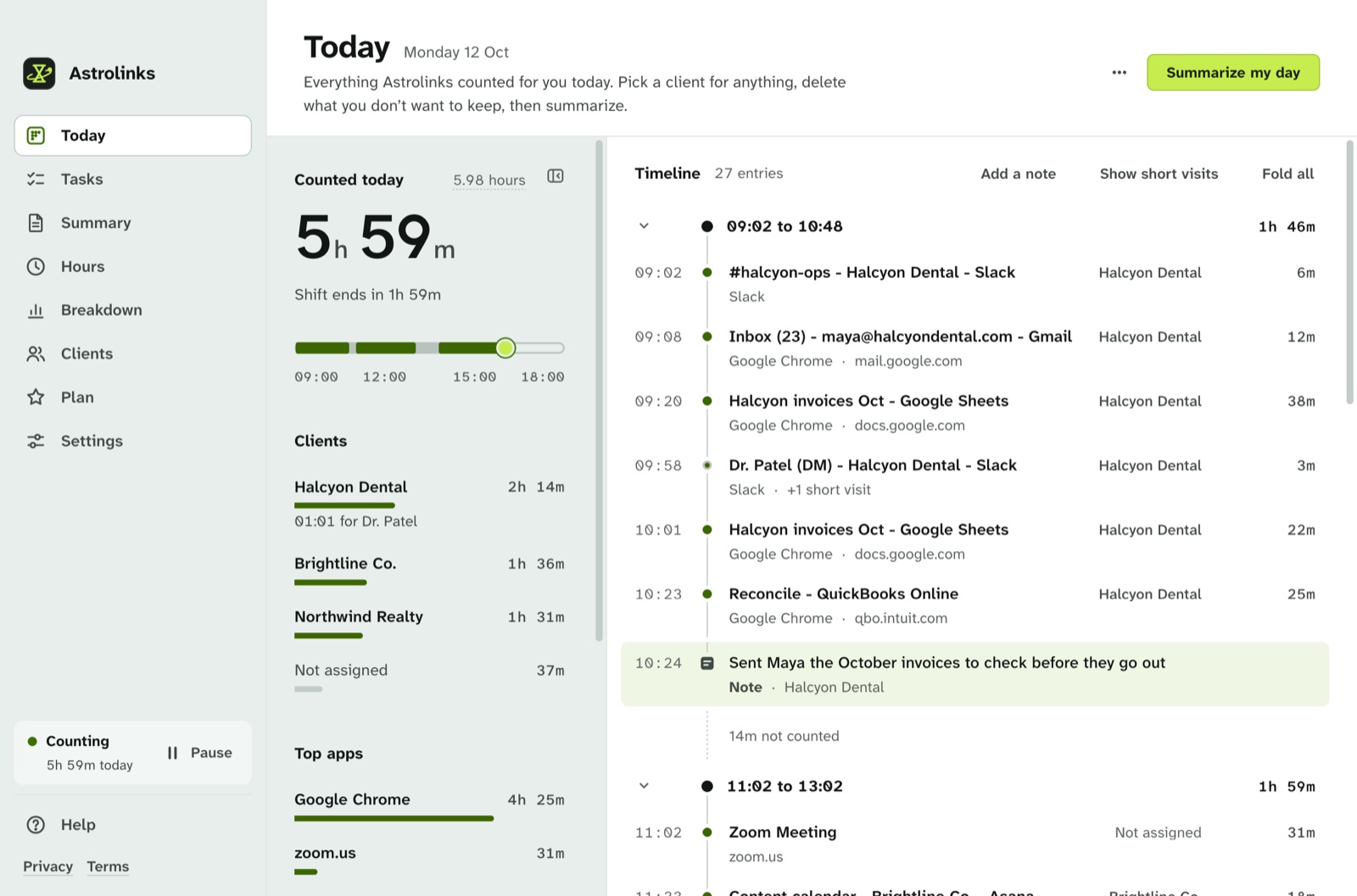
Task: Open the Breakdown section
Action: (x=132, y=310)
